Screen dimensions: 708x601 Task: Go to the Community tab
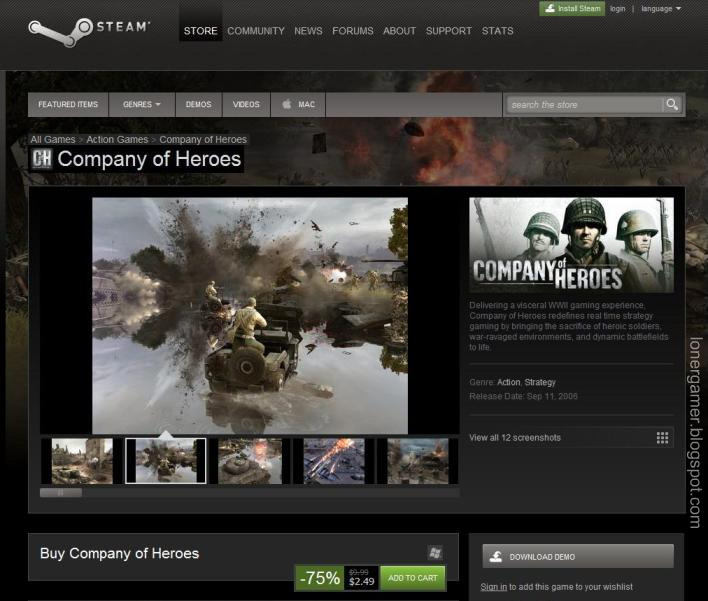(256, 31)
